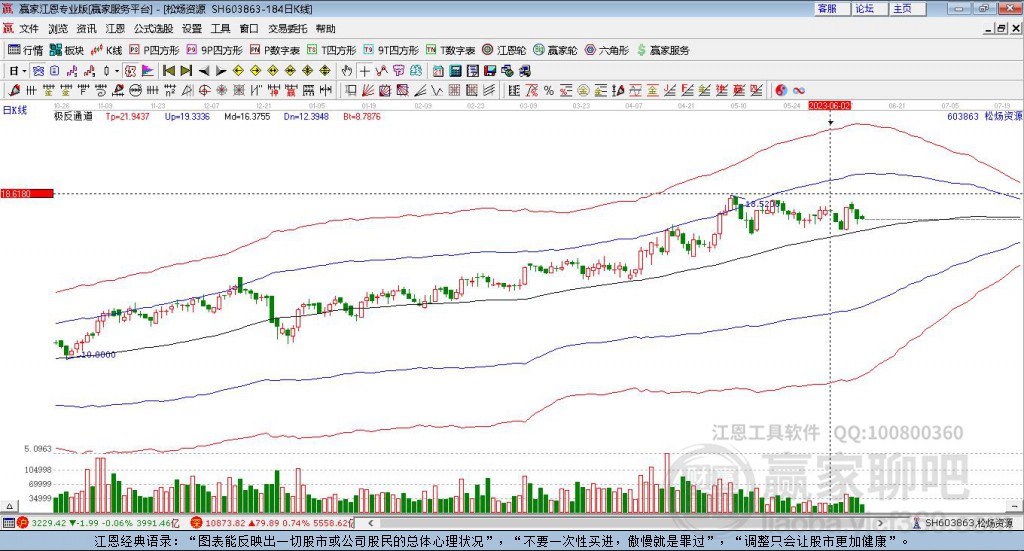
Task: Click the yellow diamond four-way arrow icon
Action: [x=308, y=71]
